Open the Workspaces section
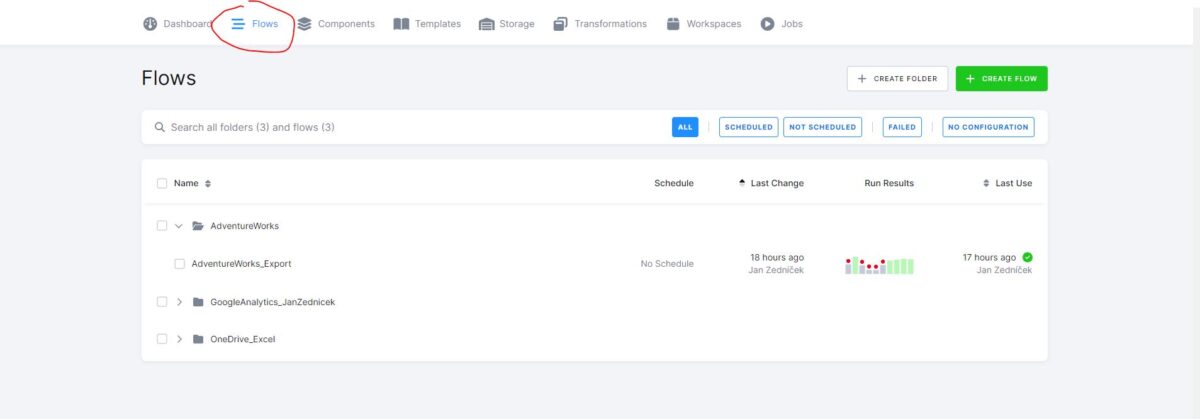 tap(703, 24)
